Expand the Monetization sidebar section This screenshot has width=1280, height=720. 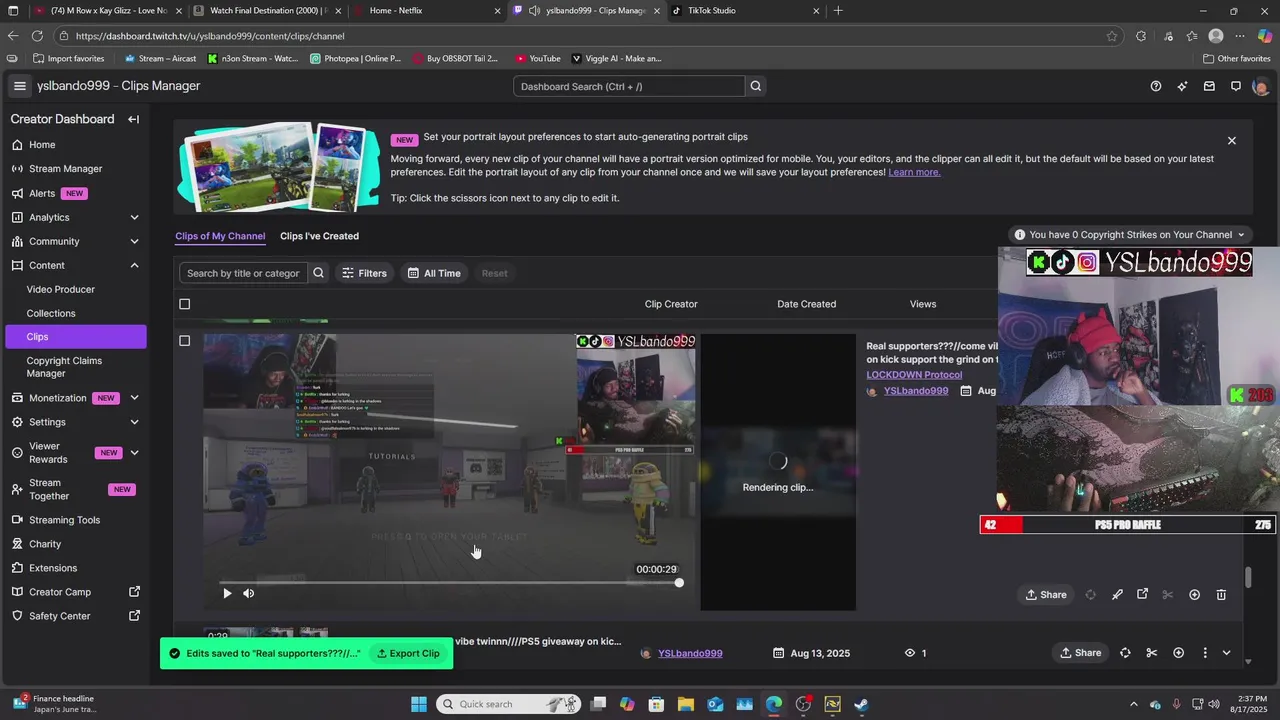click(x=134, y=398)
